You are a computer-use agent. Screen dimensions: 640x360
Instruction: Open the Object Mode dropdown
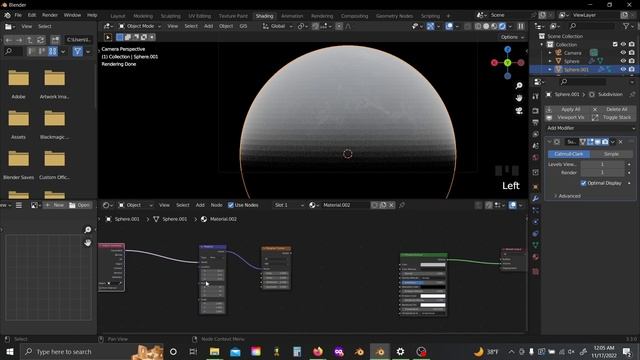(x=140, y=26)
